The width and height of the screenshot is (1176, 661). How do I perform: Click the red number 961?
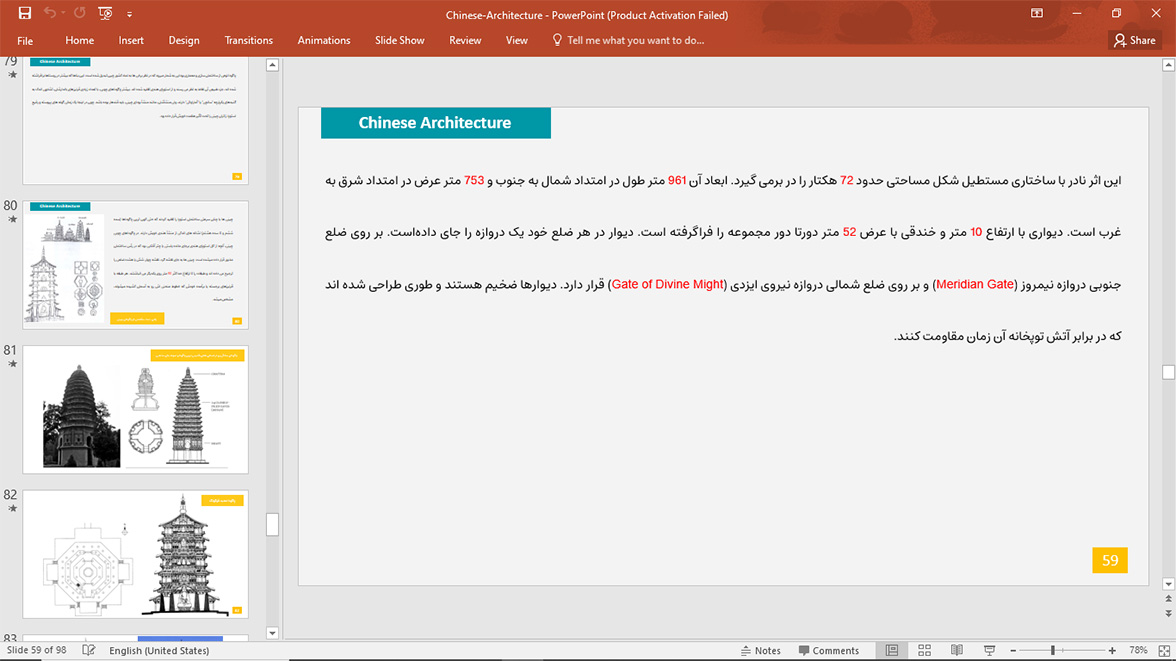(677, 181)
